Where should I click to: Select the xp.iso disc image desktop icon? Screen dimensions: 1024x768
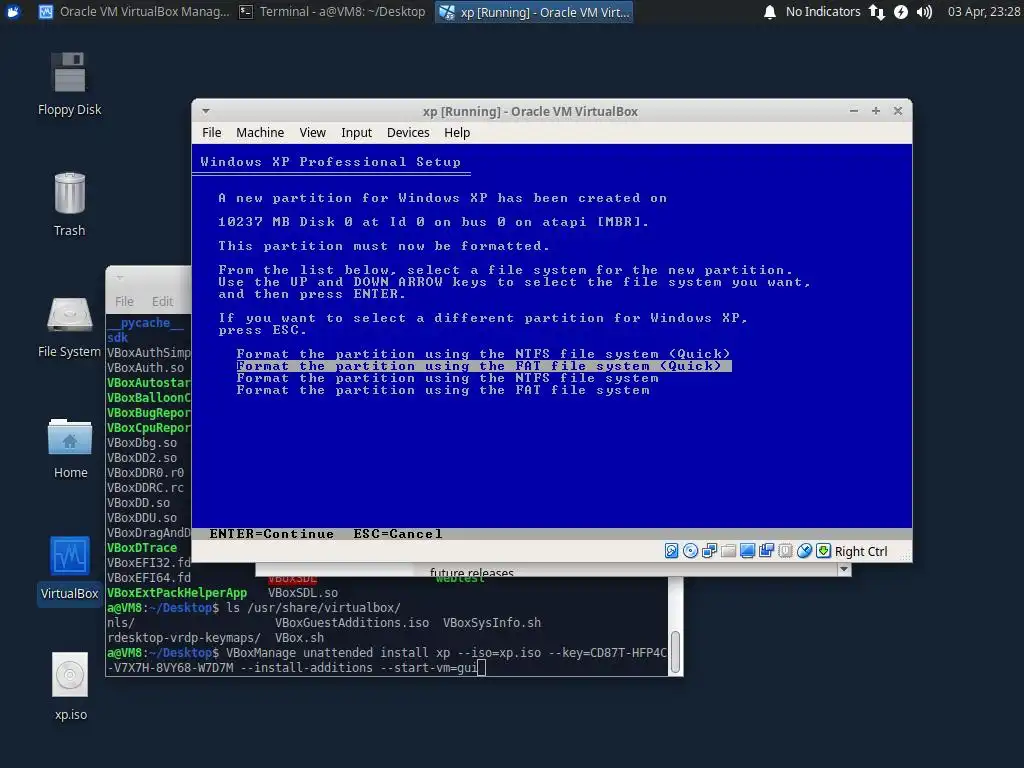point(70,687)
